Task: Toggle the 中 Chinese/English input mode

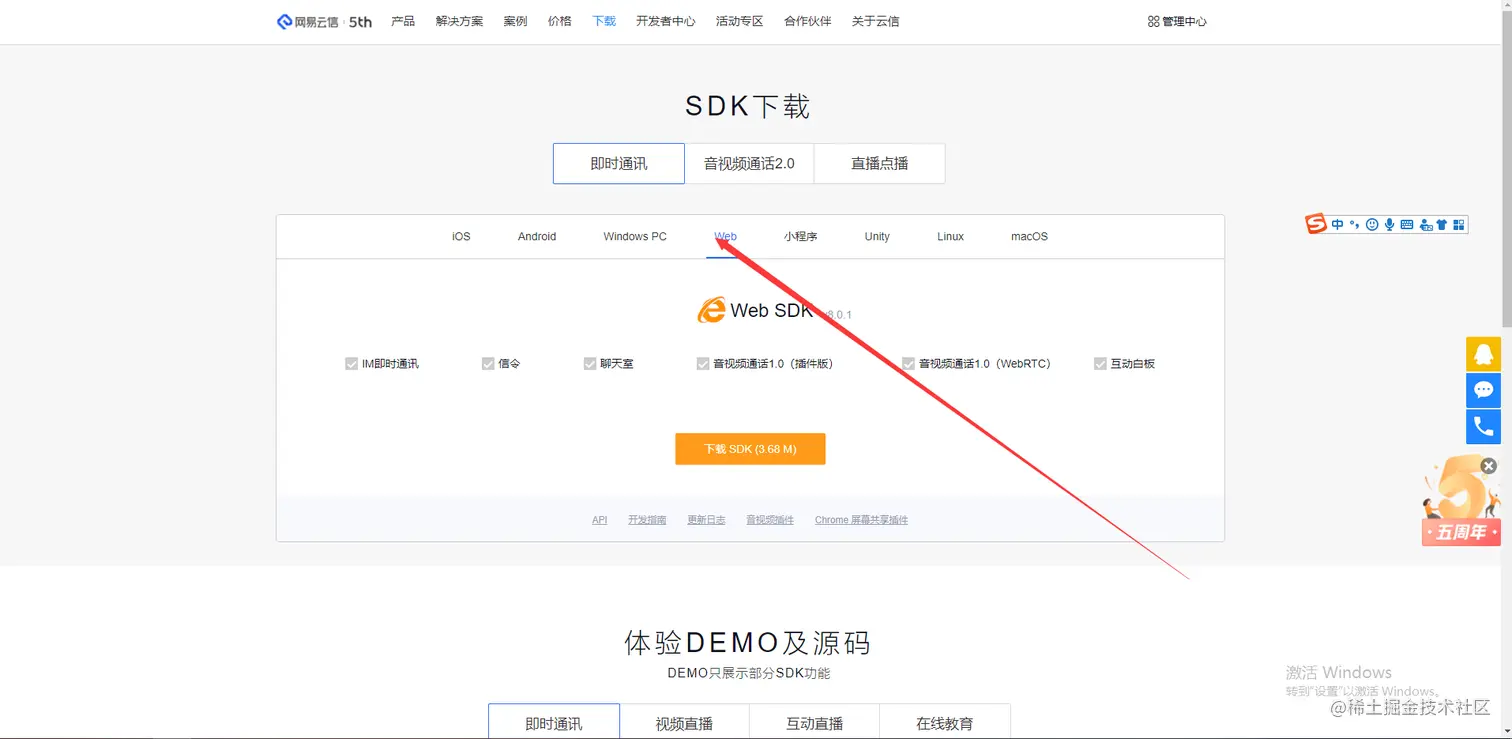Action: click(1337, 225)
